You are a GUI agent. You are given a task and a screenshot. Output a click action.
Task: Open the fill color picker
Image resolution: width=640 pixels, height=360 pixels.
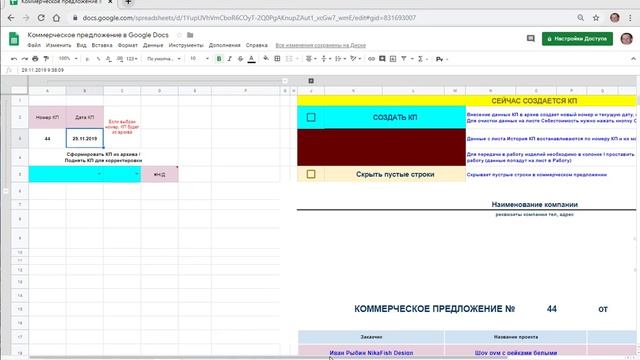[266, 59]
